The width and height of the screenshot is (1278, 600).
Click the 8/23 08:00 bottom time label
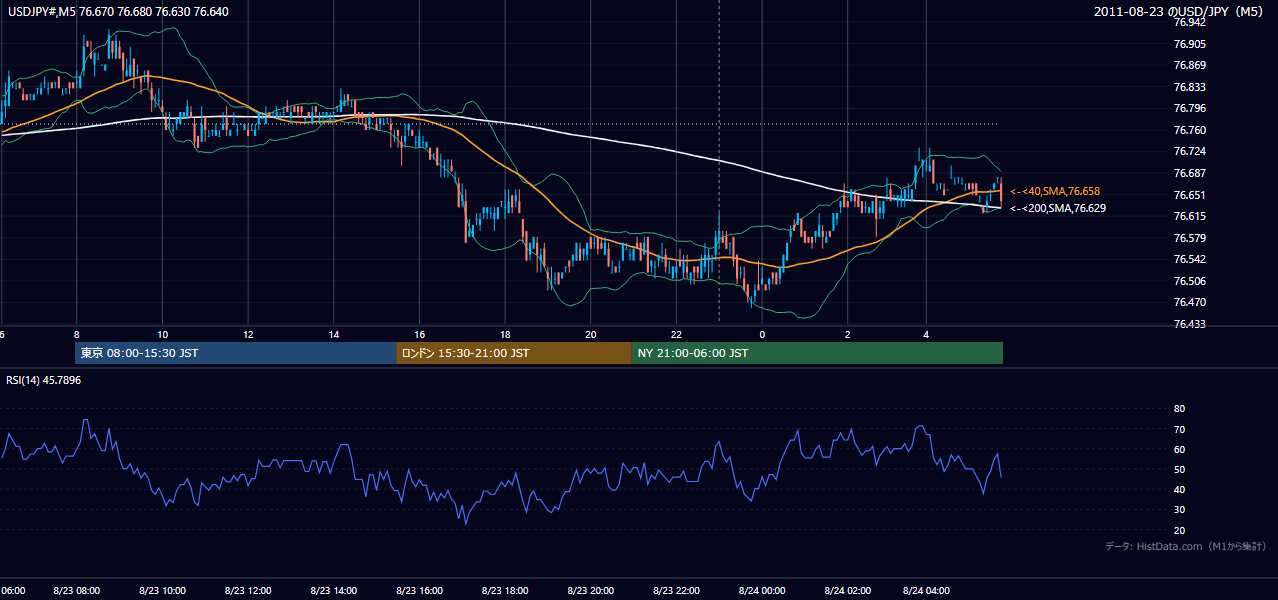(76, 590)
